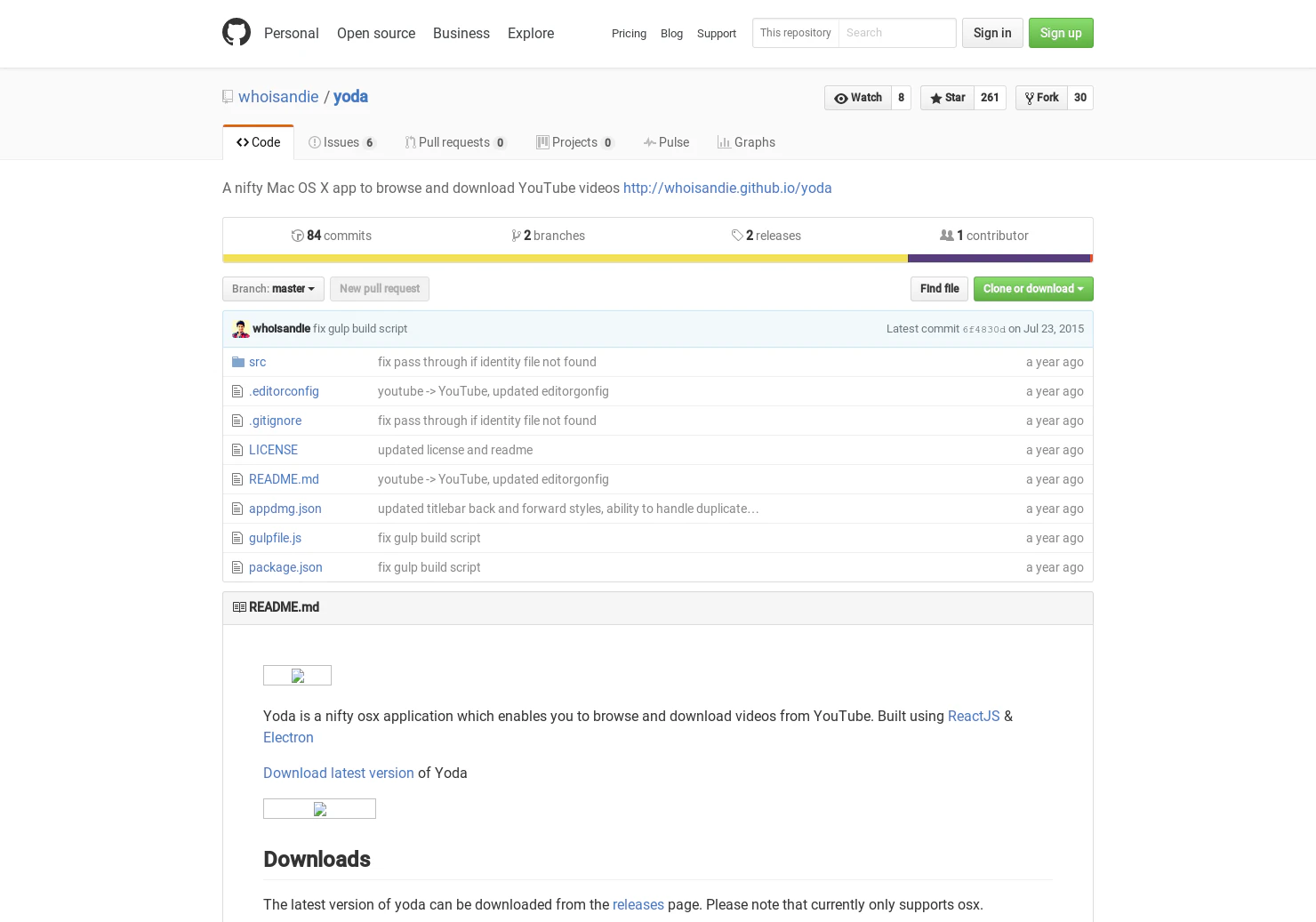Watch the yoda repository
This screenshot has width=1316, height=922.
pos(858,98)
